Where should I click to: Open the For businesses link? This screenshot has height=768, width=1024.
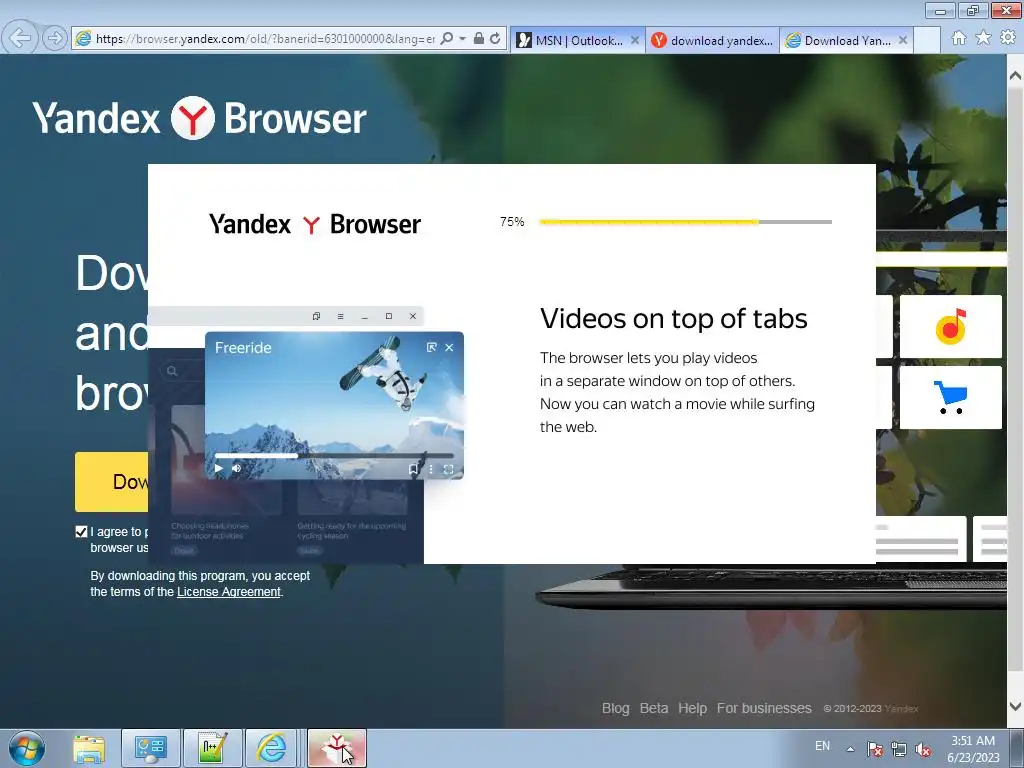click(x=764, y=708)
